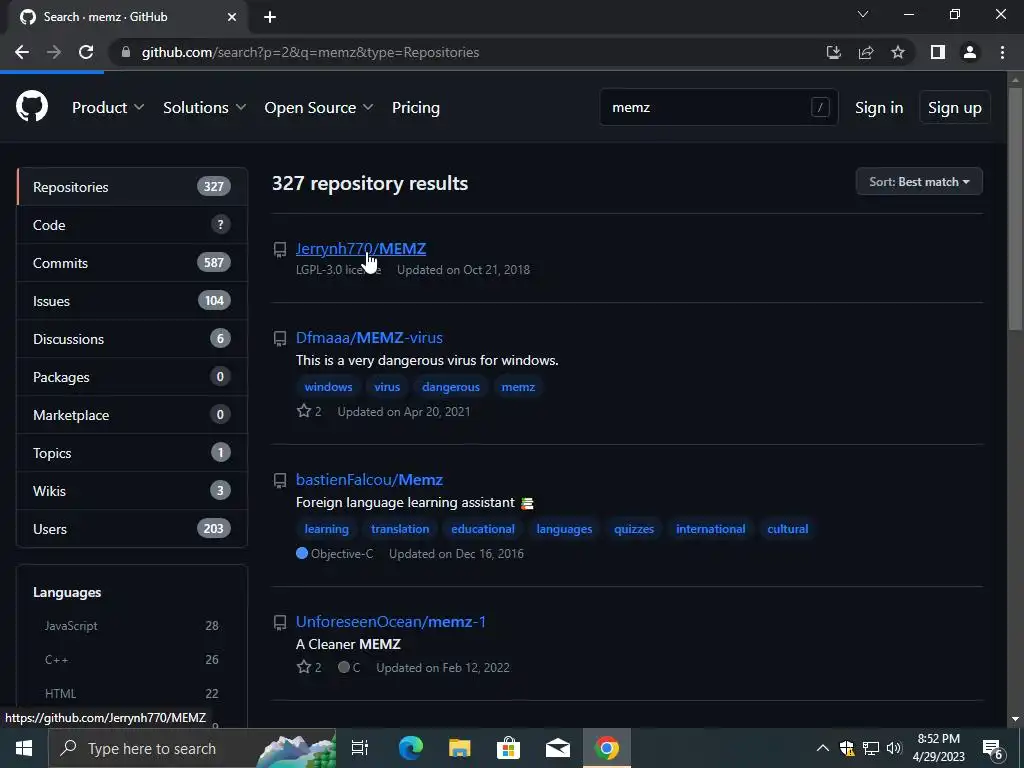Select Discussions results category

[x=132, y=338]
